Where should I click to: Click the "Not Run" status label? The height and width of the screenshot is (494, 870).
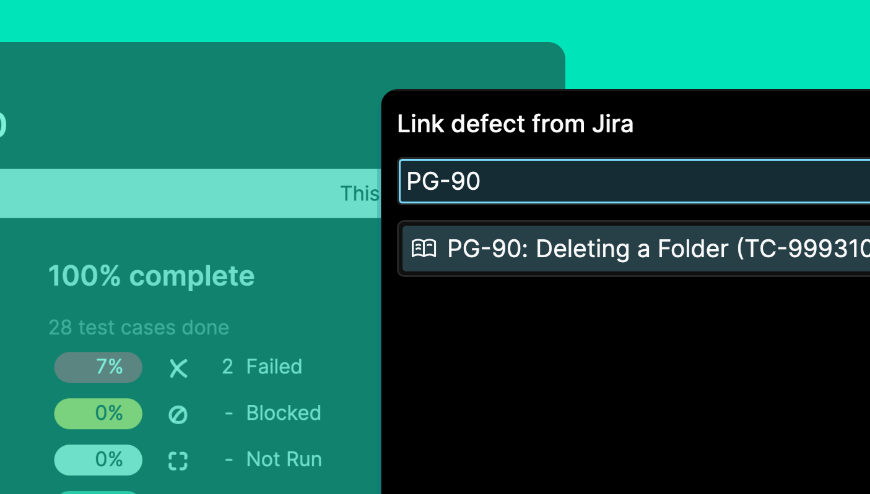(284, 459)
